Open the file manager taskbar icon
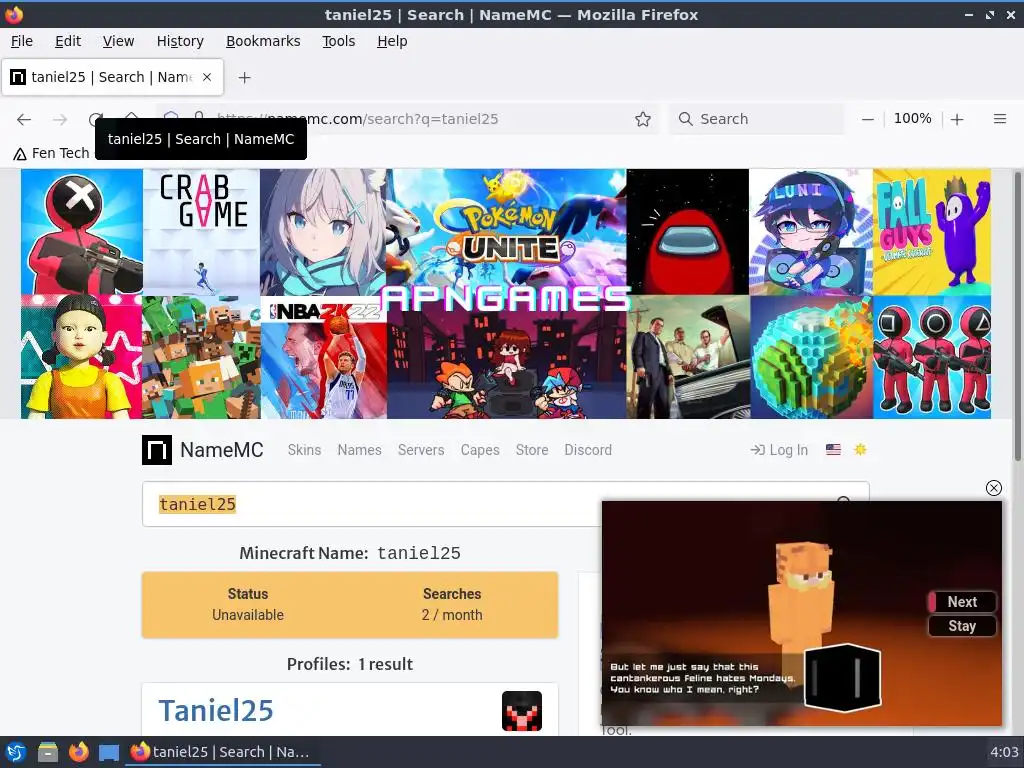This screenshot has height=768, width=1024. (48, 752)
